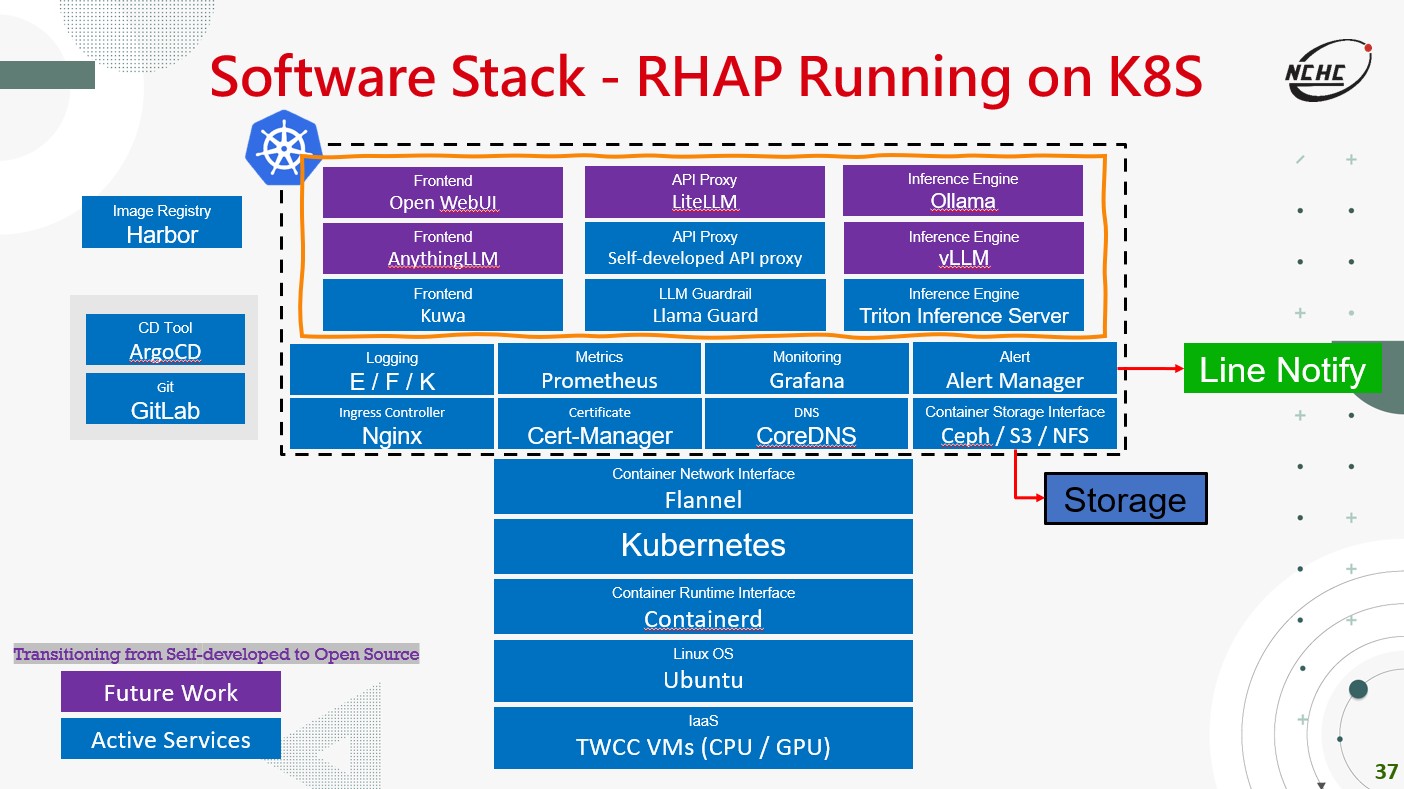Screen dimensions: 1404x789
Task: Click the Ingress Controller Nginx box
Action: (392, 424)
